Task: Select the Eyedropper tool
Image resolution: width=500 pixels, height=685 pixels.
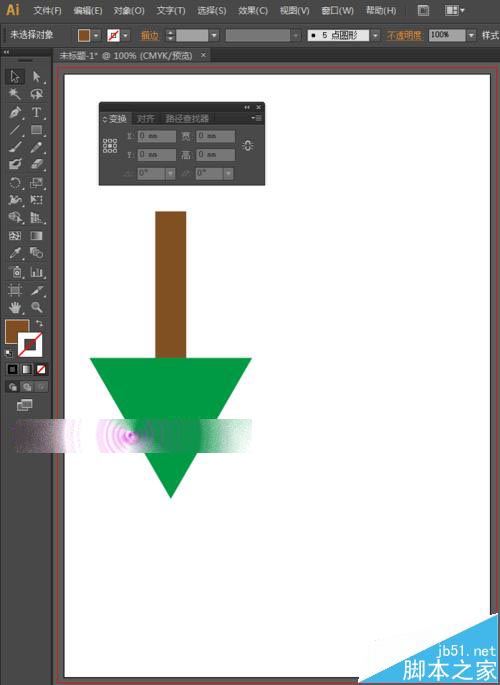Action: click(x=15, y=253)
